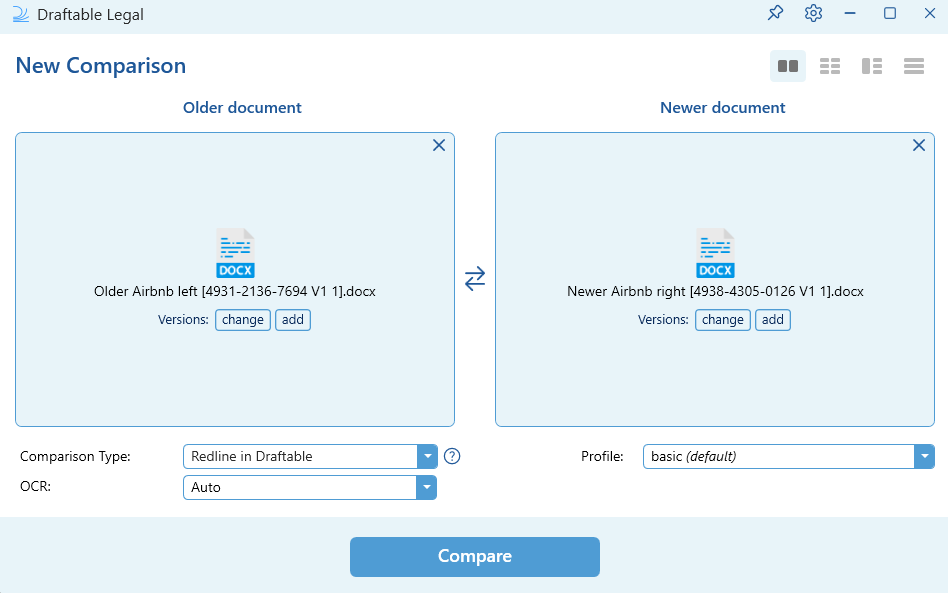Click the 'New Comparison' title
This screenshot has width=948, height=593.
tap(100, 65)
